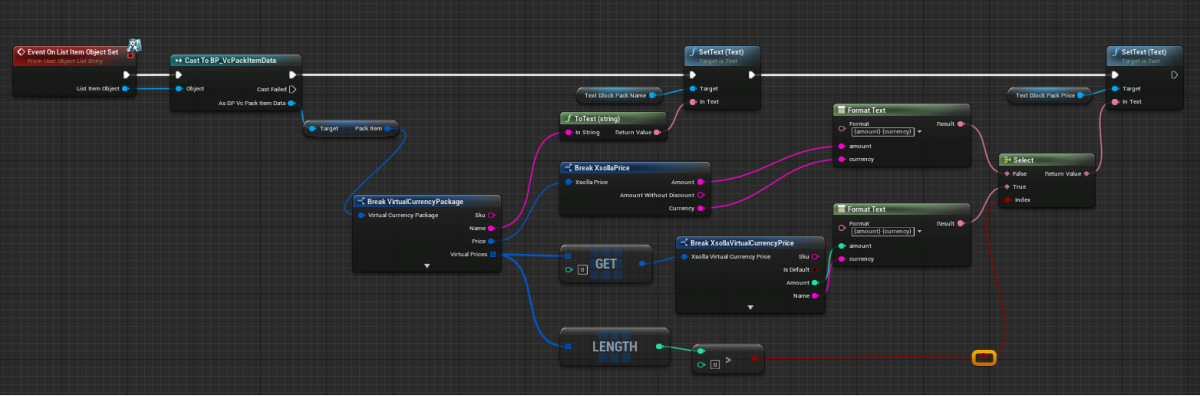Select the GET array node
This screenshot has width=1200, height=396.
tap(605, 262)
